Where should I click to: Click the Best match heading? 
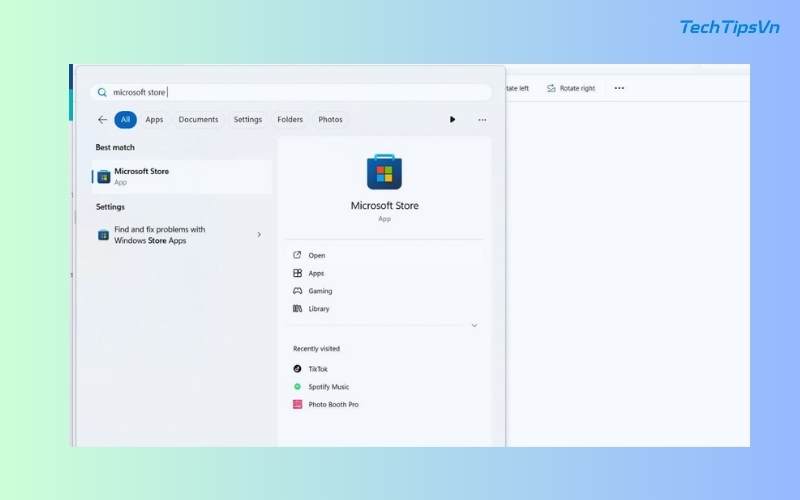pos(115,147)
